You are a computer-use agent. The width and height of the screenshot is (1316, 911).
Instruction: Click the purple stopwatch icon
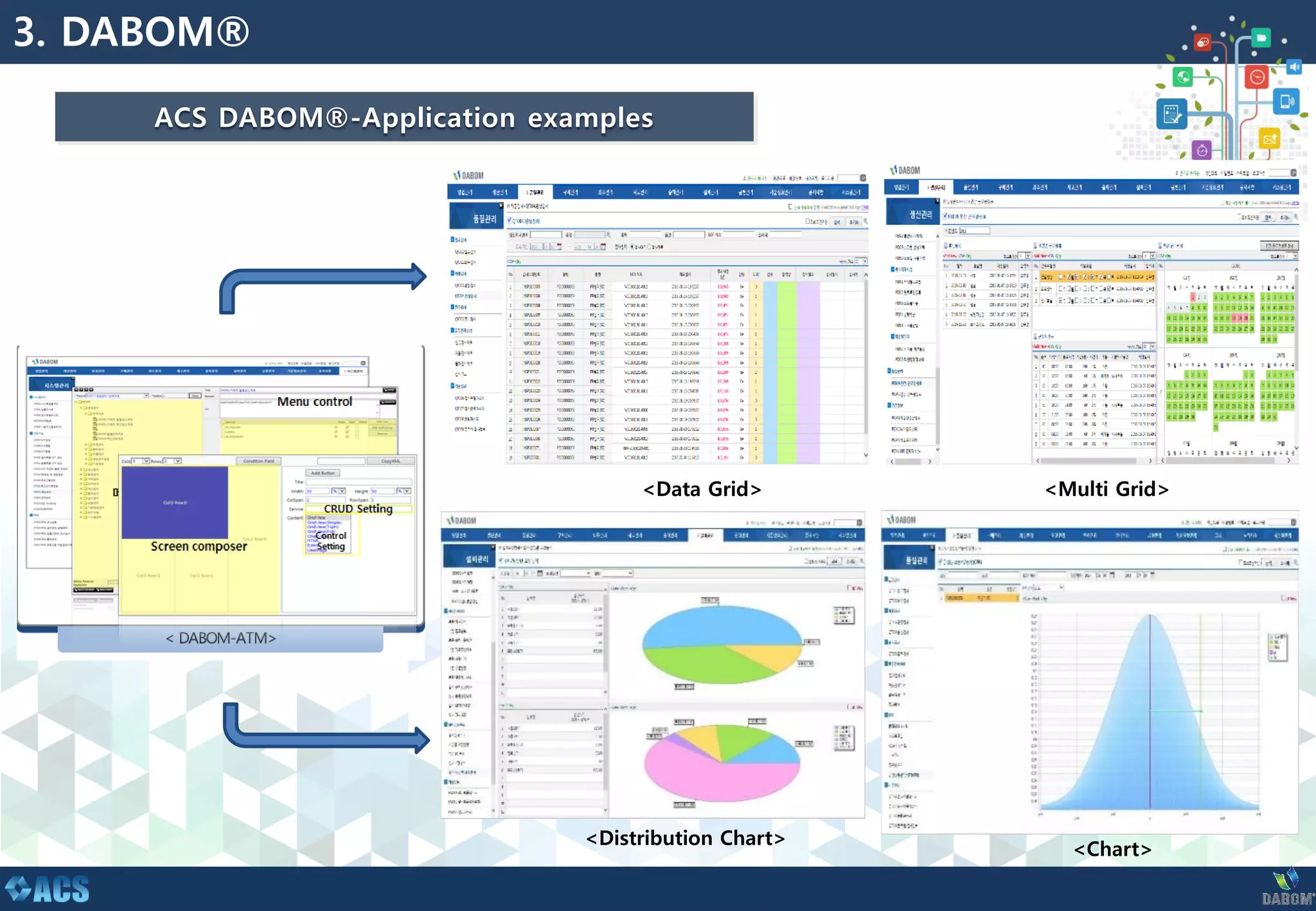[1202, 150]
